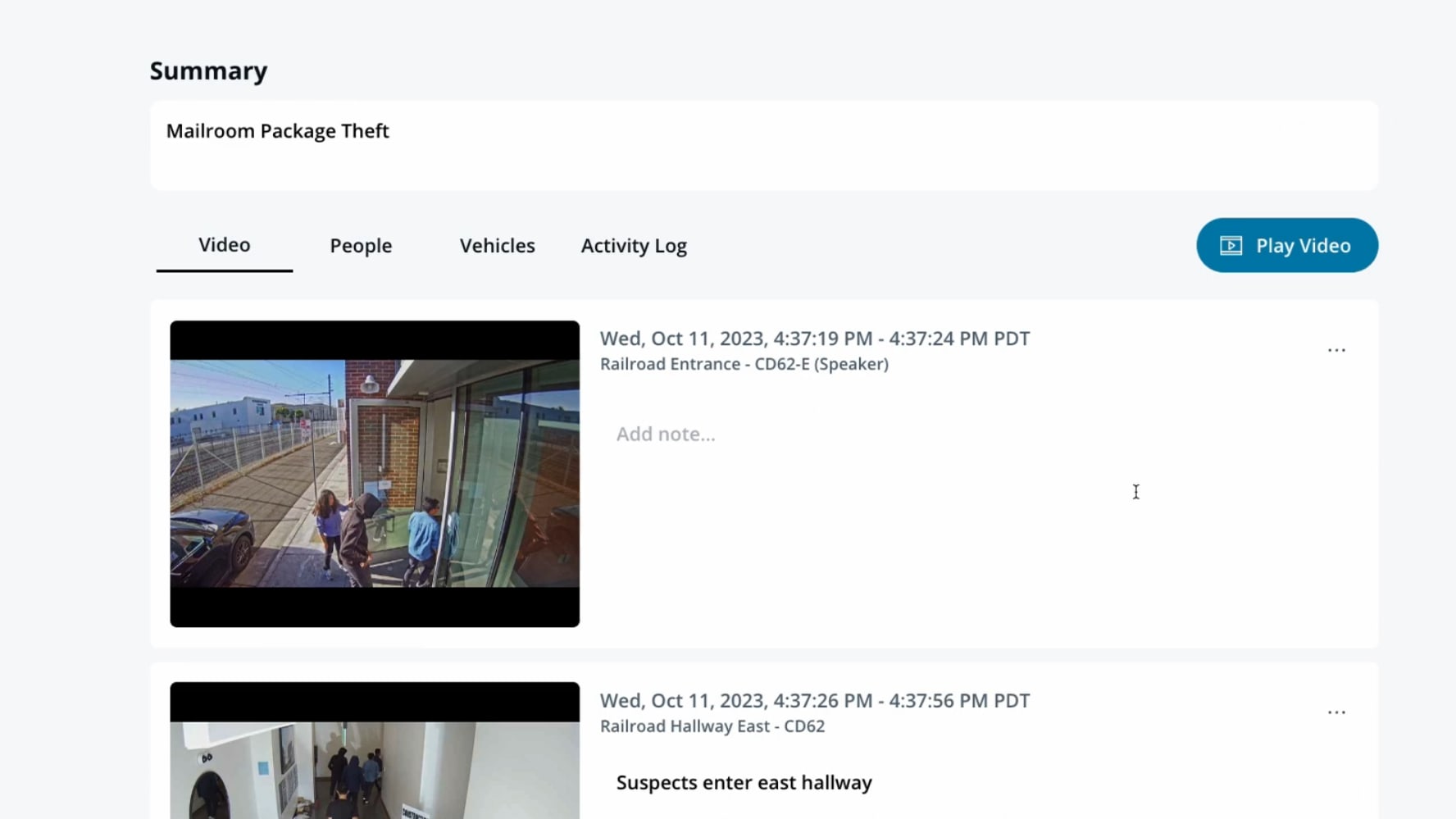This screenshot has height=819, width=1456.
Task: Click the 4:37:26 PM clip timestamp
Action: point(814,701)
